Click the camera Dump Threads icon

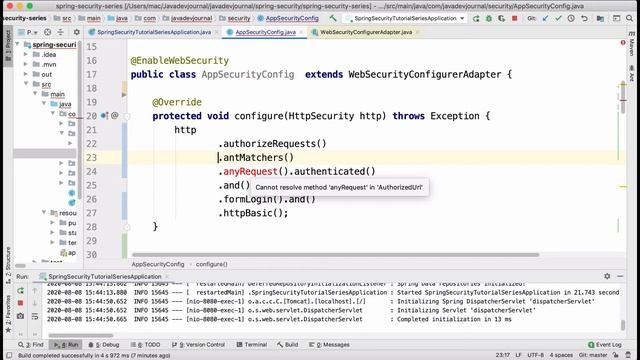click(x=20, y=316)
